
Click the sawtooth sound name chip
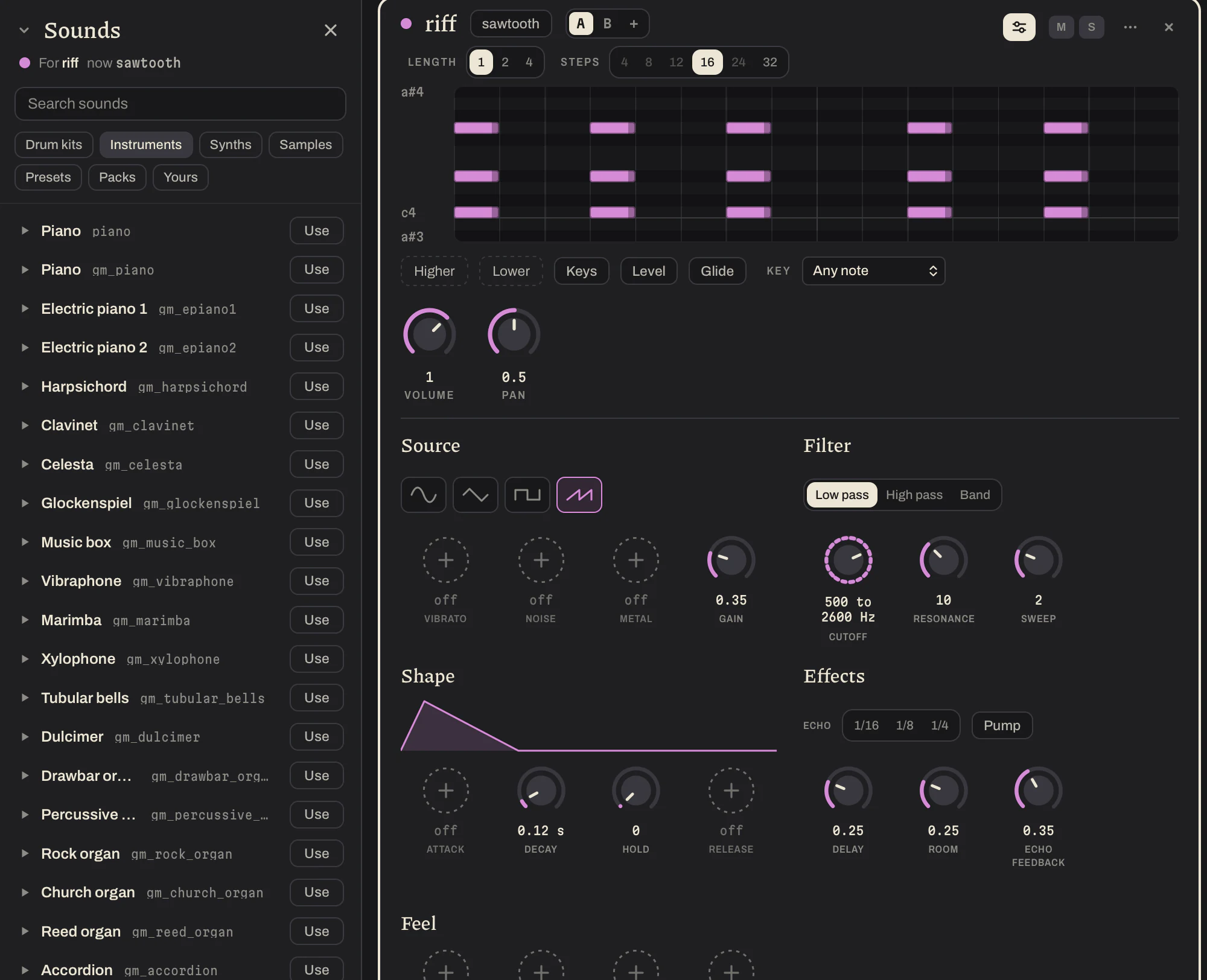[511, 24]
